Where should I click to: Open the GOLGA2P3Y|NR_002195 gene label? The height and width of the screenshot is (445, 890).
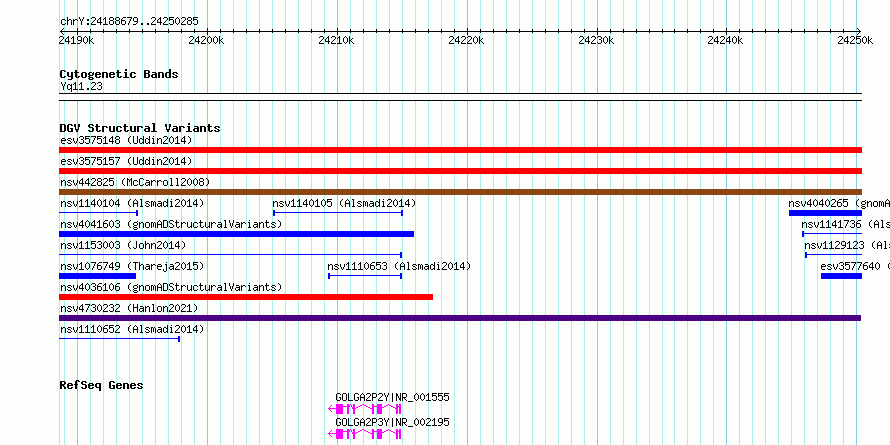392,422
